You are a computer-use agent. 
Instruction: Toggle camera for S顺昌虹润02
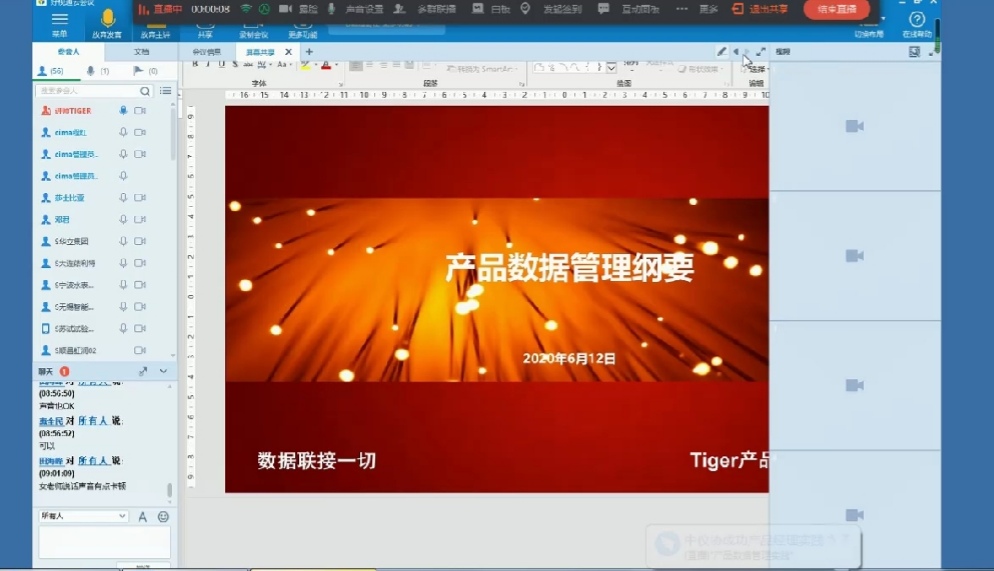tap(140, 350)
